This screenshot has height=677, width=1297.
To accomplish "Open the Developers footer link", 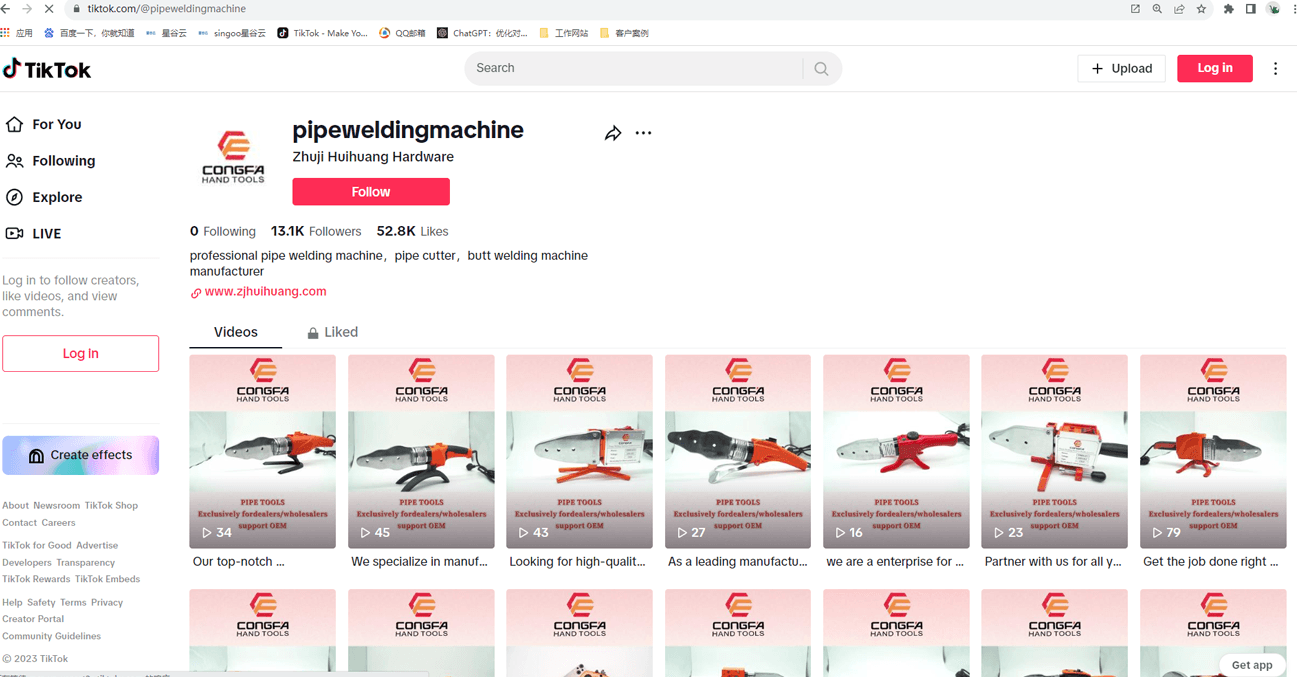I will [x=27, y=563].
